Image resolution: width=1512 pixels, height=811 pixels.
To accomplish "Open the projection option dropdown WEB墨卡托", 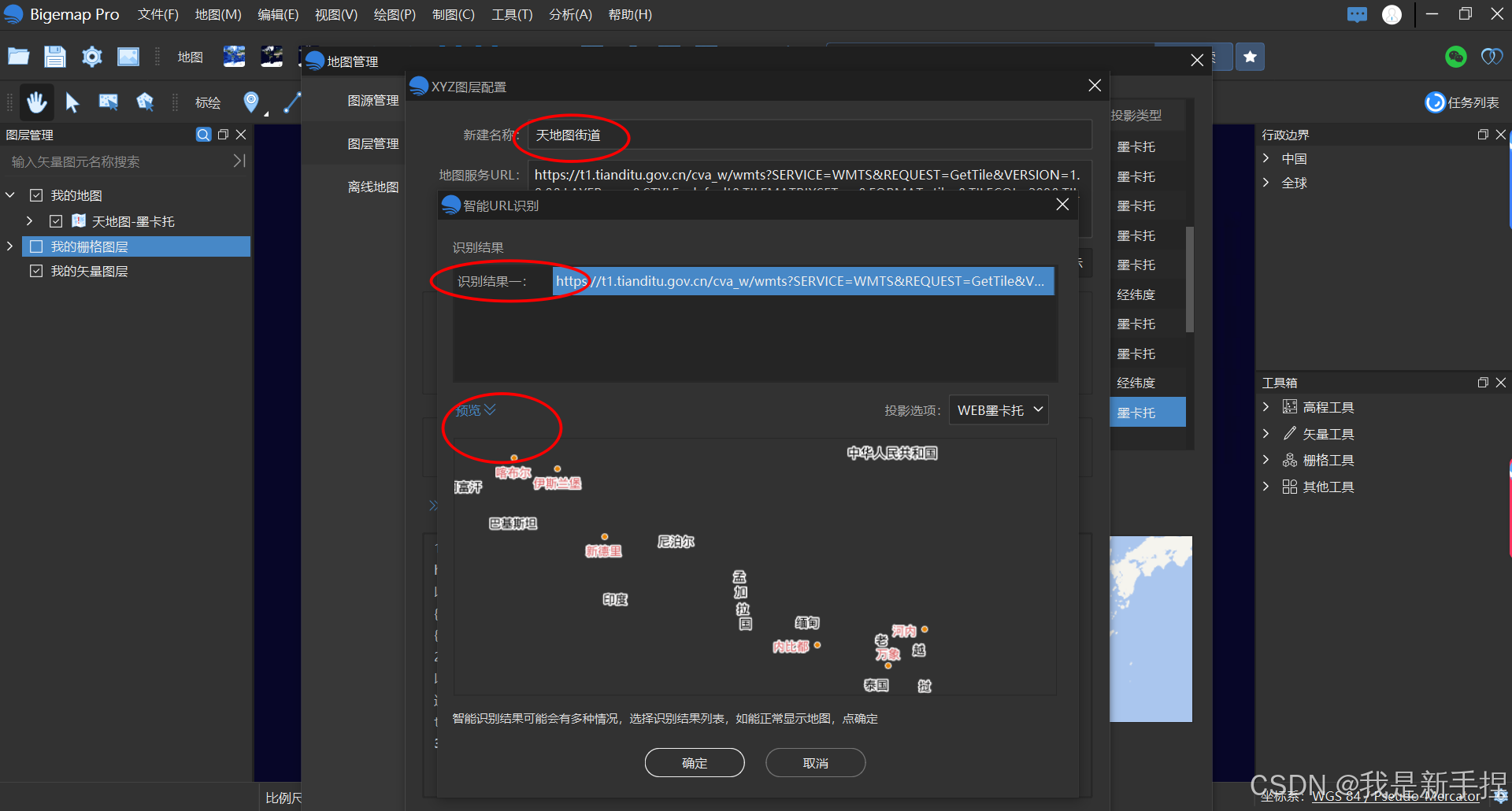I will (999, 410).
